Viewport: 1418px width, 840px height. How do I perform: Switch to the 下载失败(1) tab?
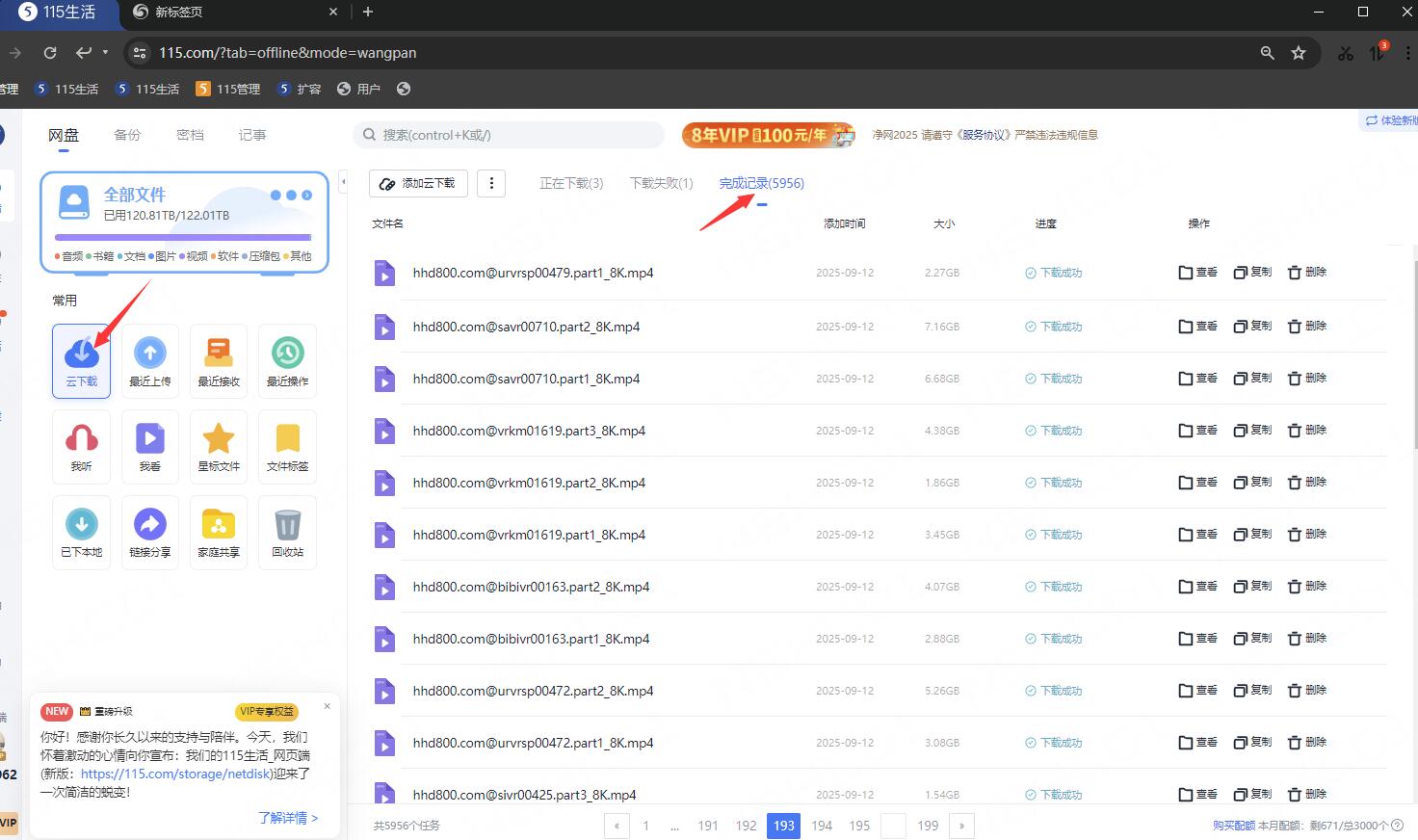point(661,183)
